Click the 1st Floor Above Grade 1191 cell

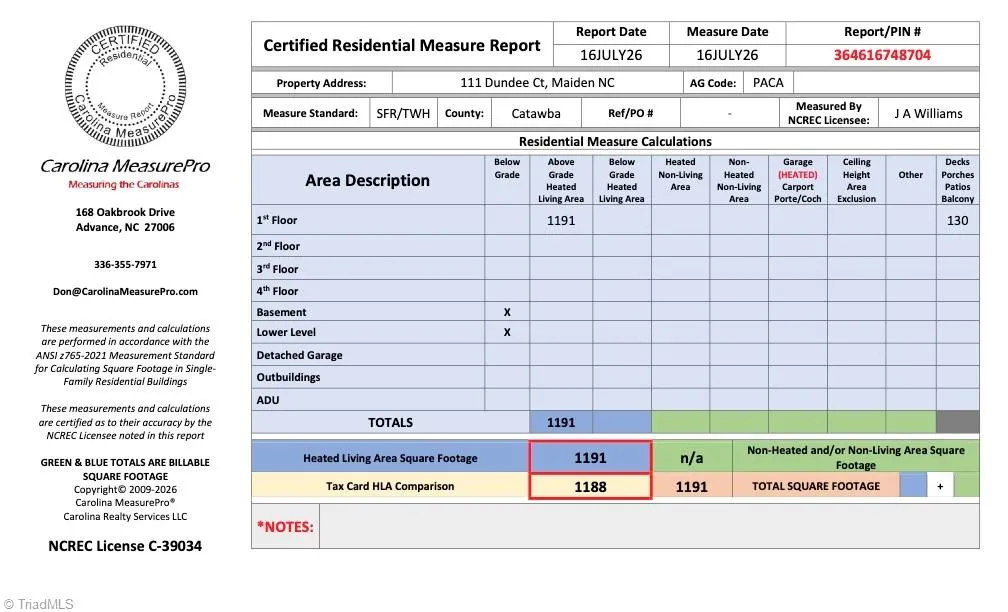pyautogui.click(x=561, y=220)
